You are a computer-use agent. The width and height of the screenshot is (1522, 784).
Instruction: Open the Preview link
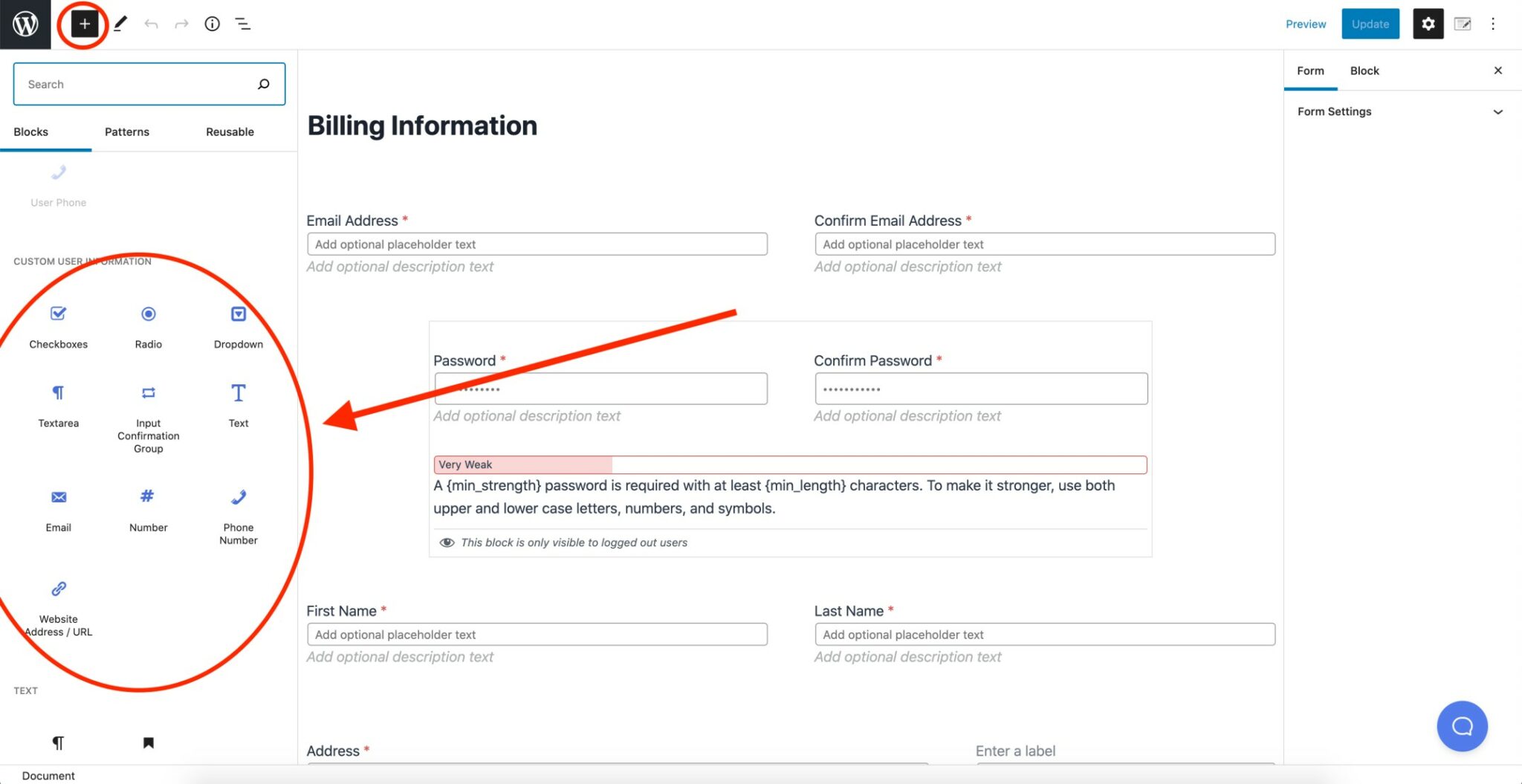(x=1306, y=24)
